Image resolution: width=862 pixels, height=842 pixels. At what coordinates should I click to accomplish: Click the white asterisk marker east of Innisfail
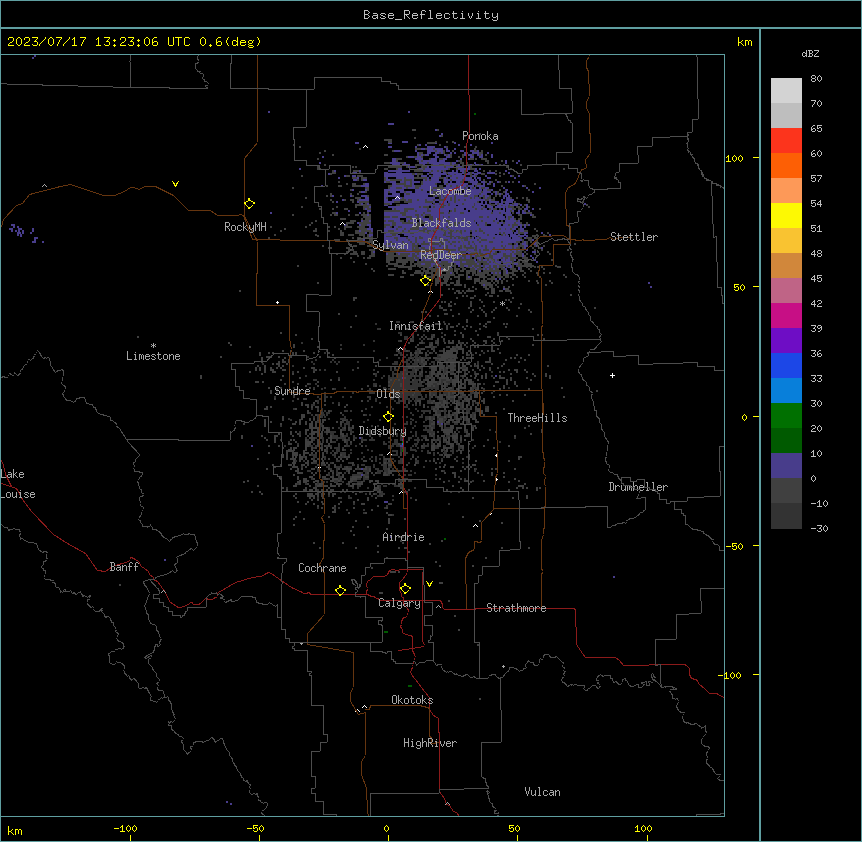[x=502, y=303]
